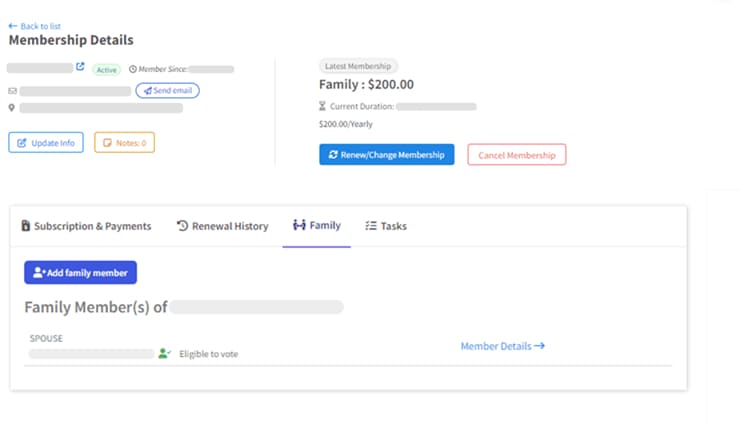The width and height of the screenshot is (740, 426).
Task: Open the Renewal History tab
Action: click(x=222, y=226)
